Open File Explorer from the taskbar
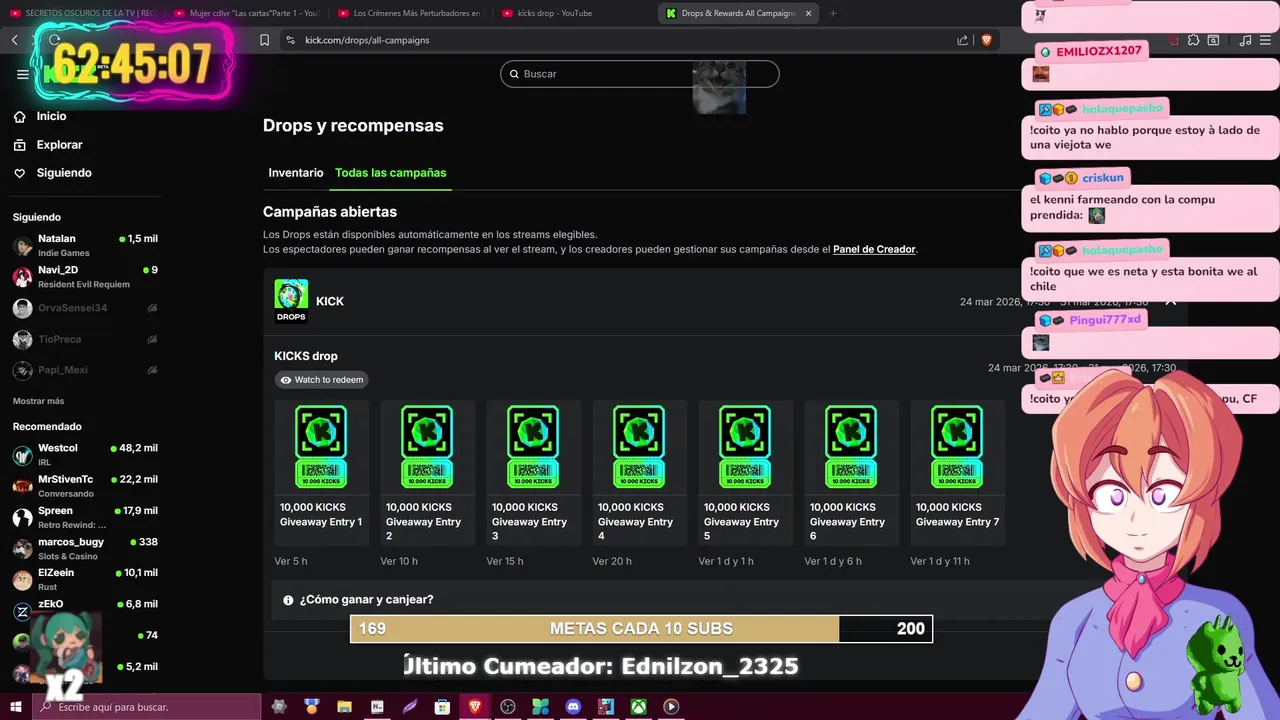Image resolution: width=1280 pixels, height=720 pixels. [344, 707]
